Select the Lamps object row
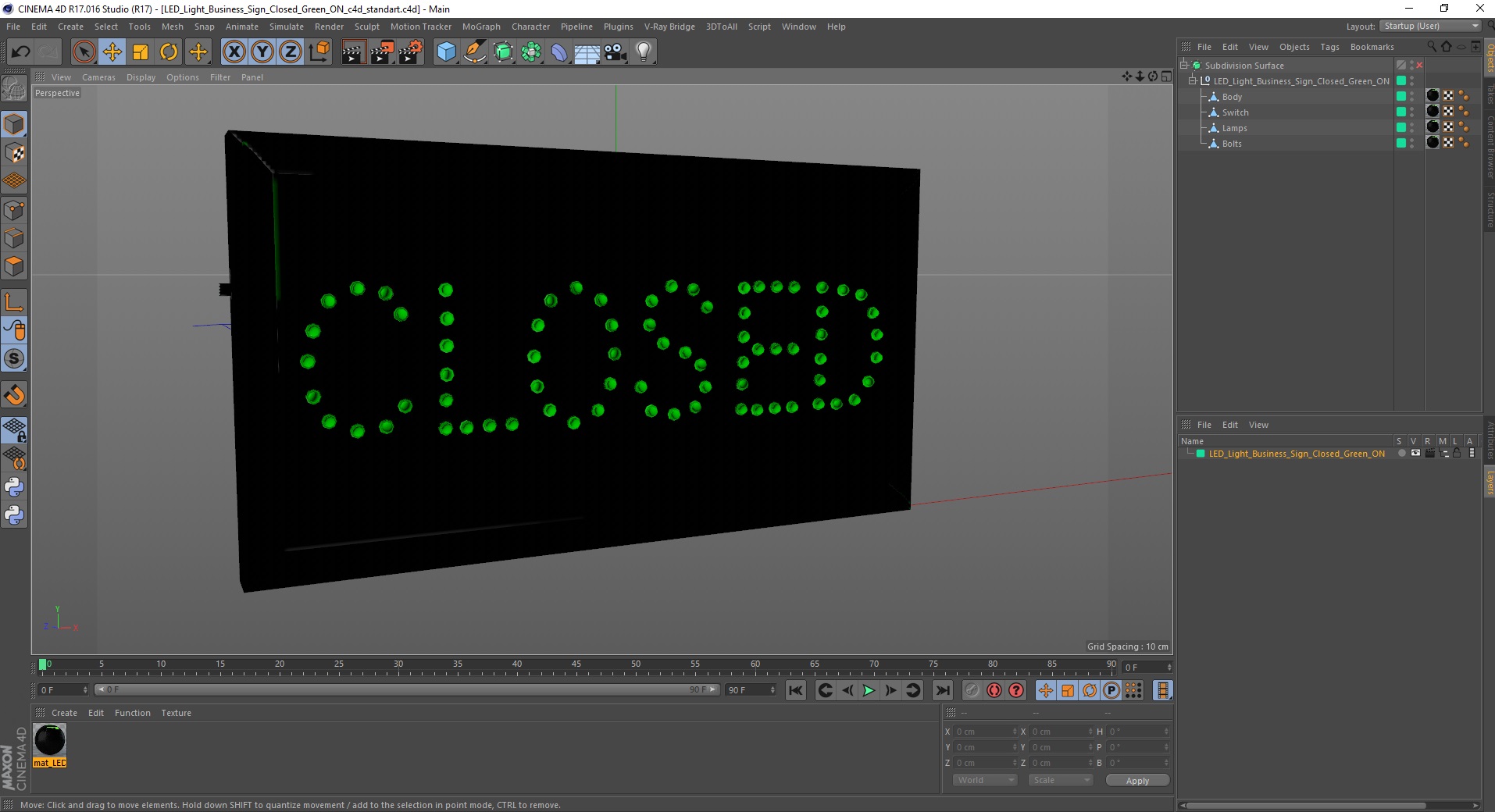1495x812 pixels. pyautogui.click(x=1234, y=128)
